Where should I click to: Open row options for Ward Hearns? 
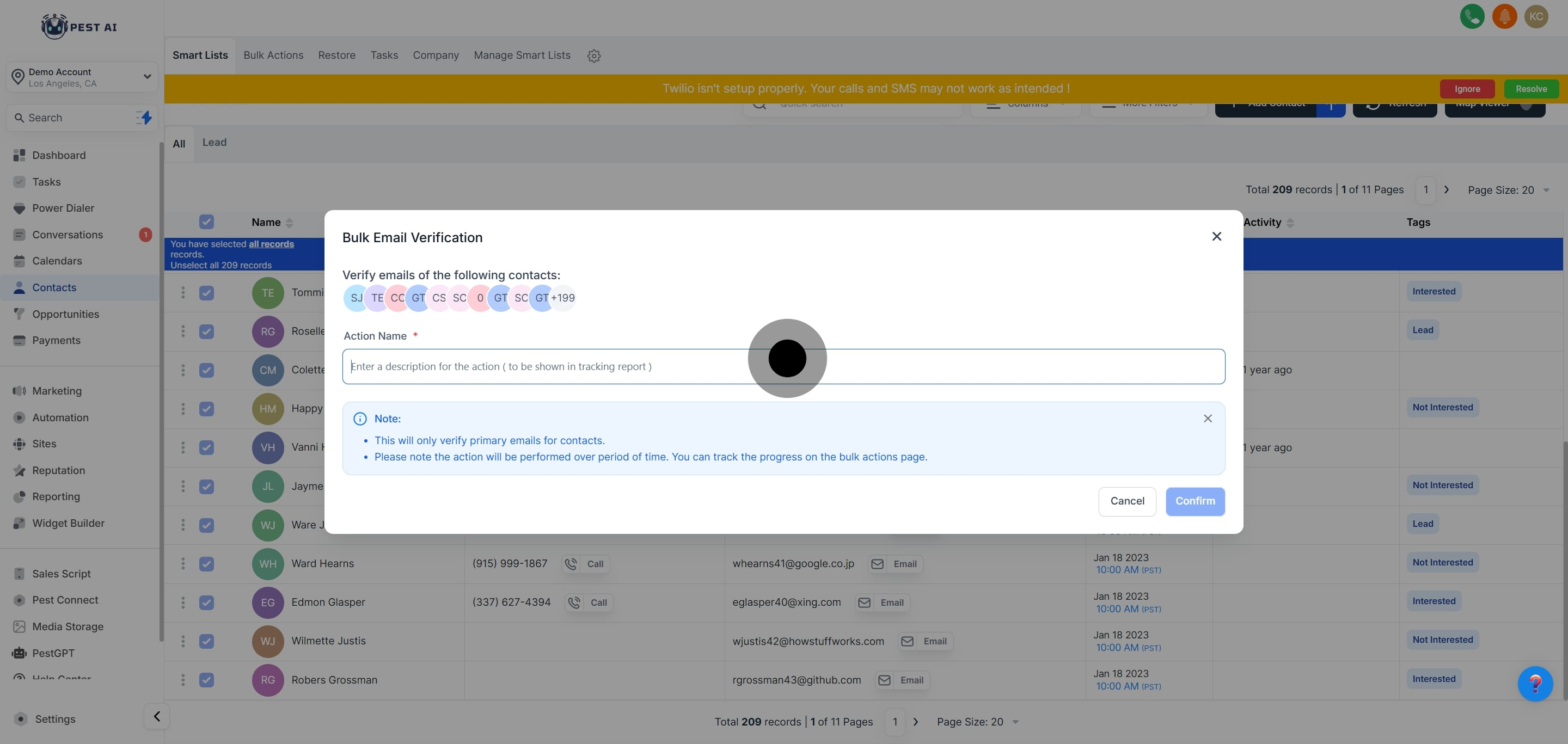coord(182,563)
